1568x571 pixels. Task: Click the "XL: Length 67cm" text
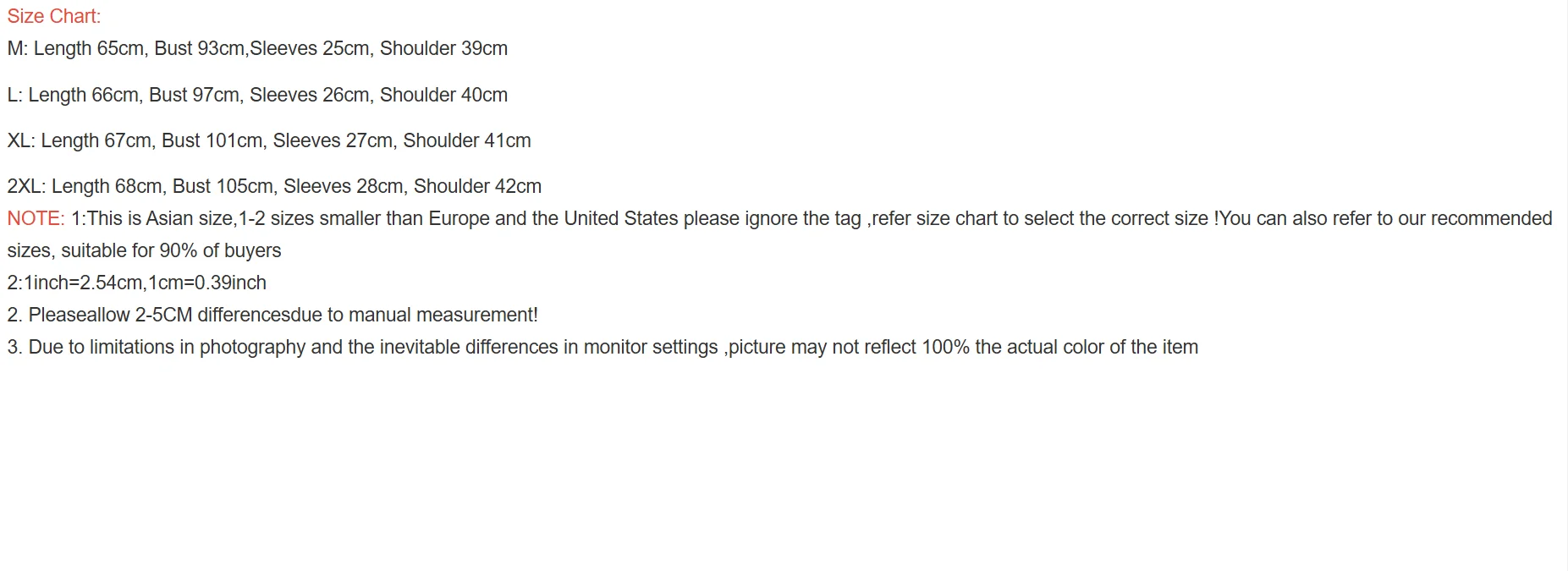coord(79,140)
